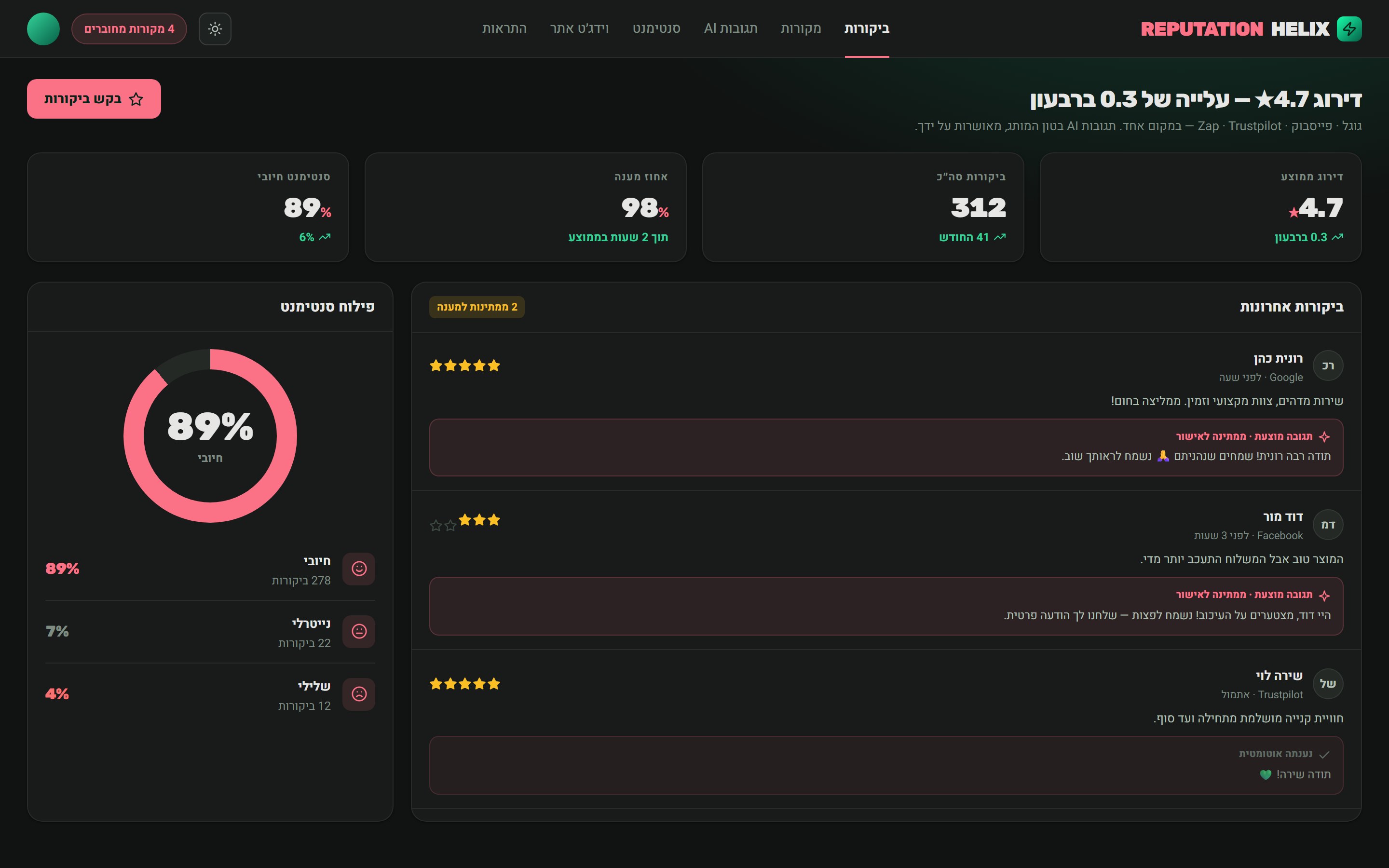Image resolution: width=1389 pixels, height=868 pixels.
Task: Click the רכ avatar of רונית כהן
Action: click(1328, 366)
